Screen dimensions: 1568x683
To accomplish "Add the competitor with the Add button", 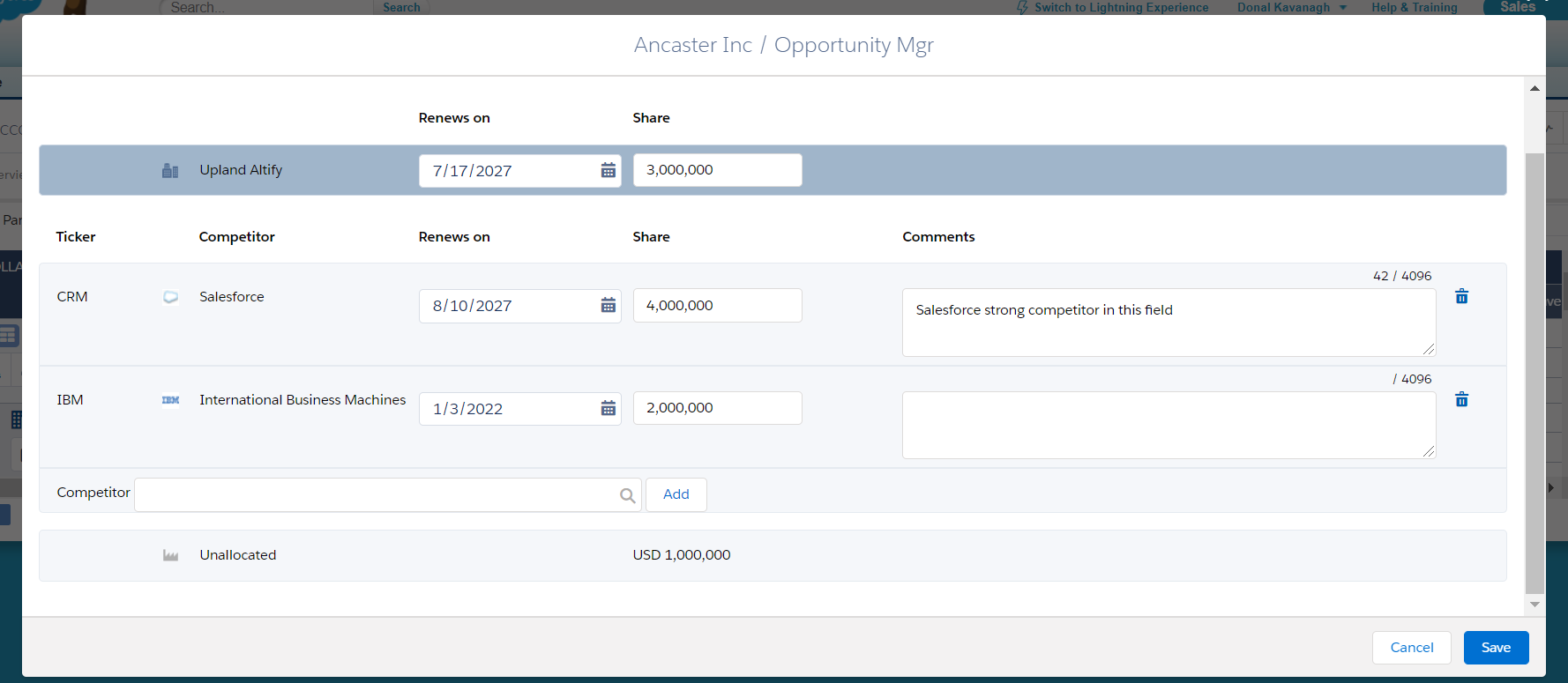I will [x=676, y=494].
